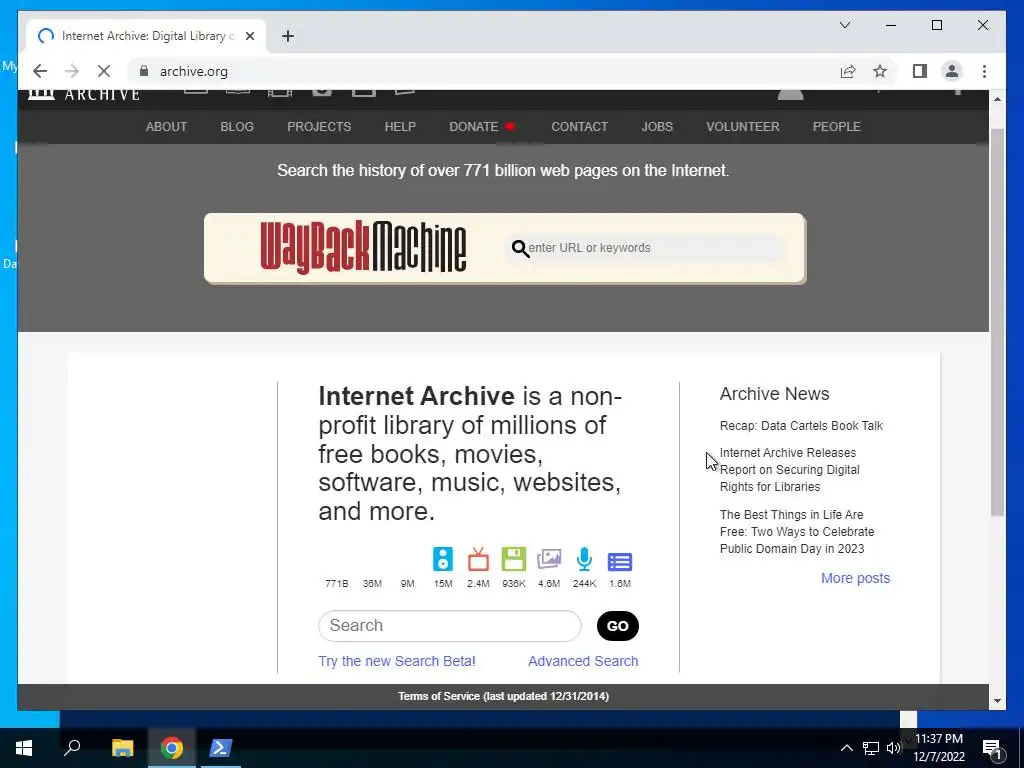Open the Advanced Search link

click(583, 661)
